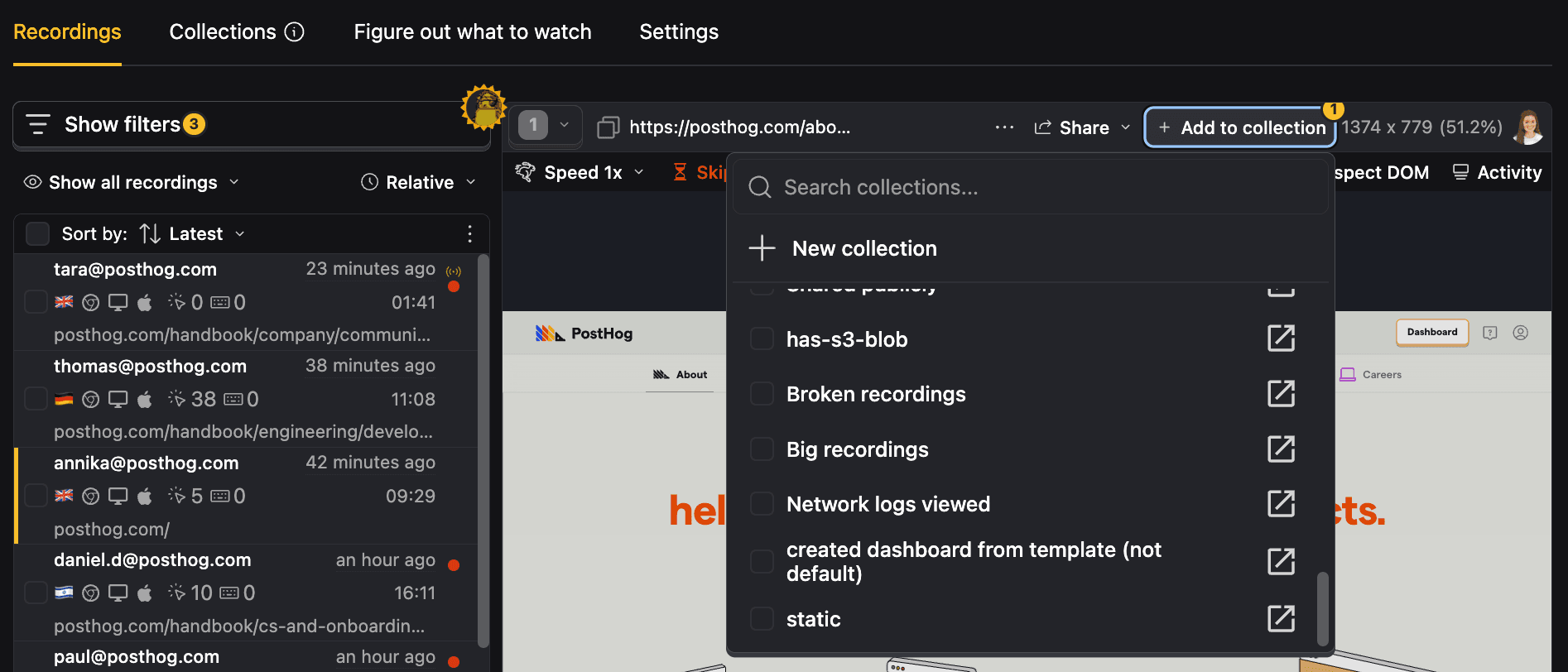The width and height of the screenshot is (1568, 672).
Task: Open Broken recordings collection external link
Action: coord(1281,393)
